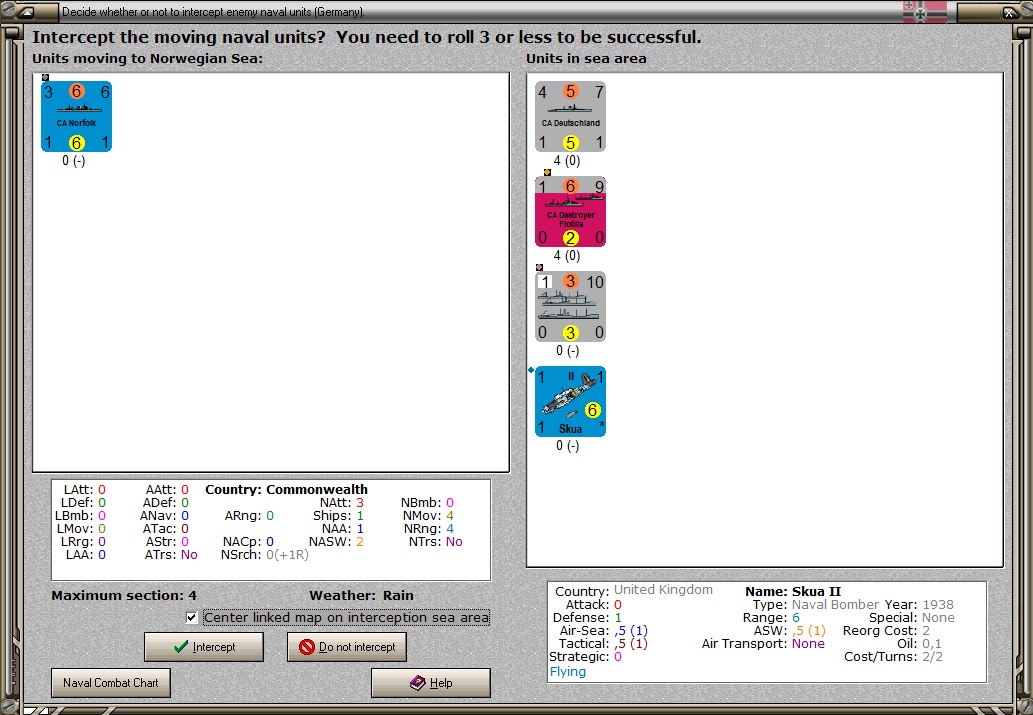Click the 'Type: Naval Bomber' text
Screen dimensions: 1033x715
point(816,604)
